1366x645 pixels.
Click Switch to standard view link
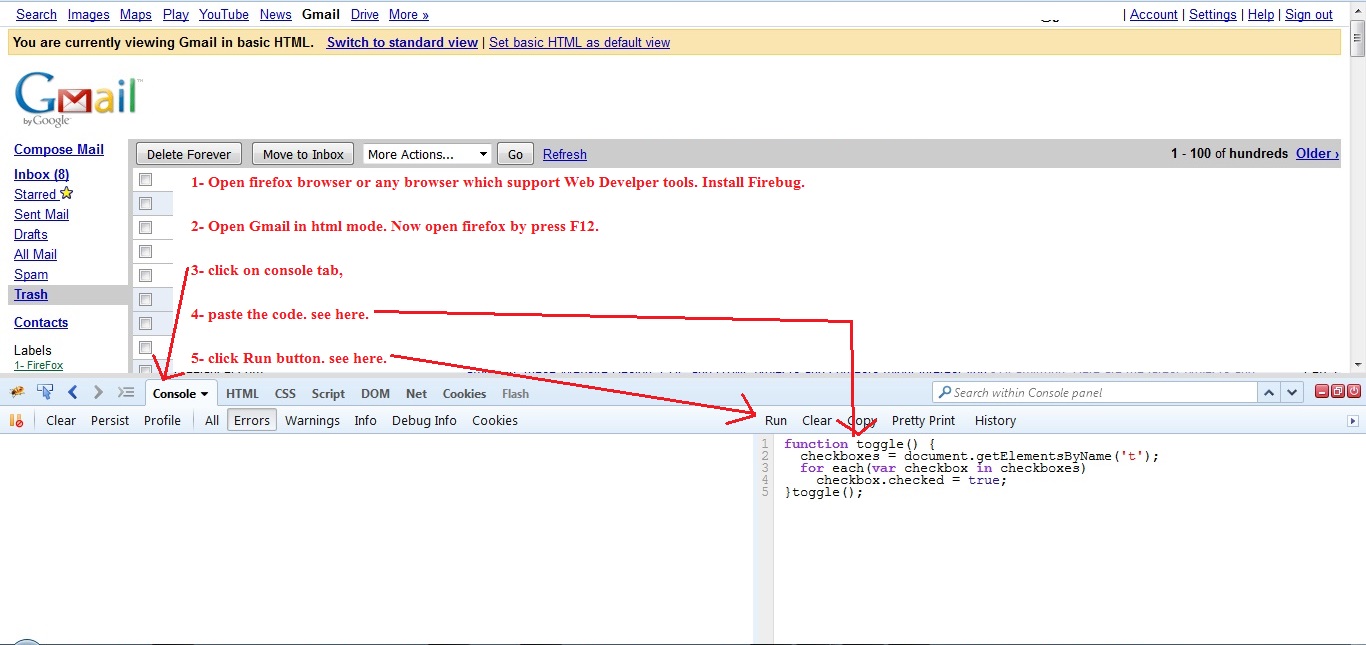tap(402, 42)
